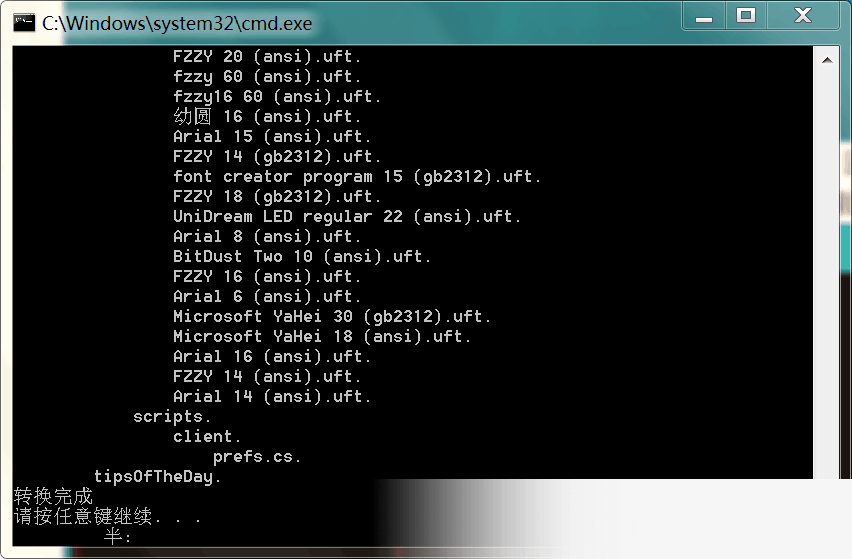
Task: Click the '转换完成' message
Action: (x=53, y=496)
